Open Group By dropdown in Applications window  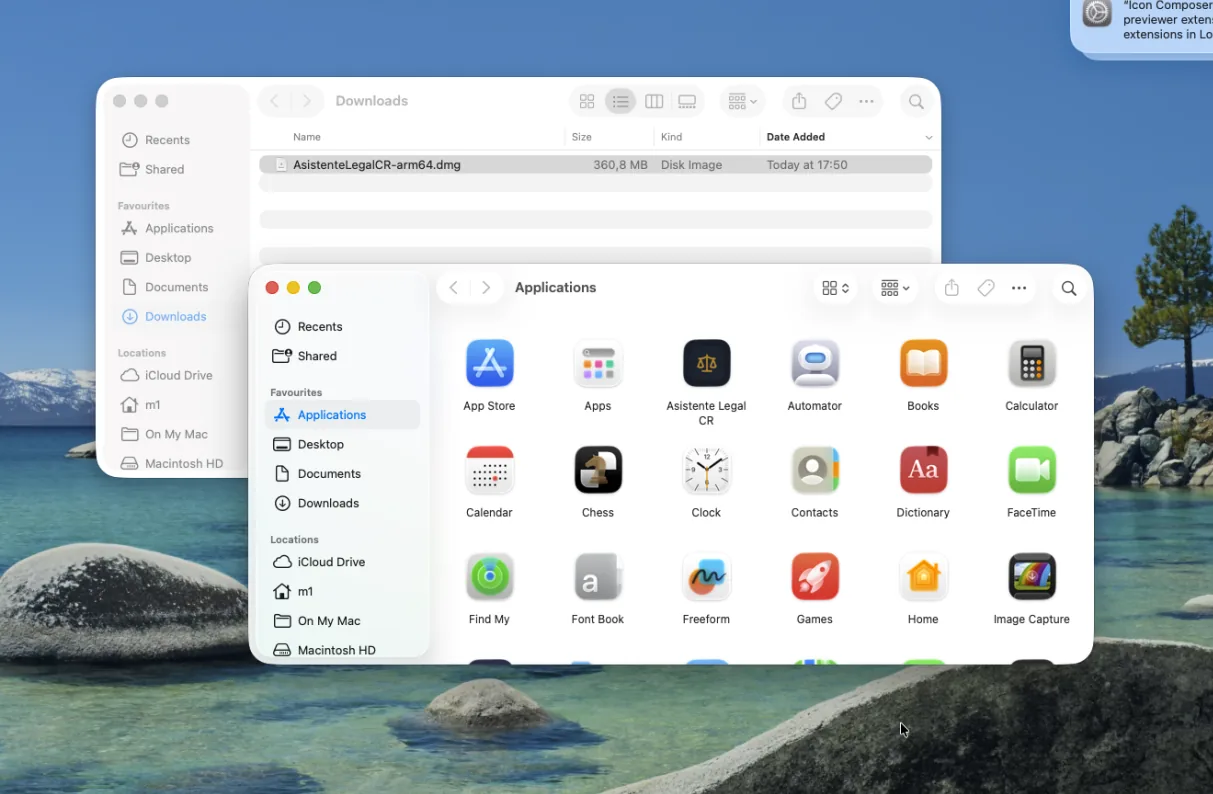pos(895,288)
